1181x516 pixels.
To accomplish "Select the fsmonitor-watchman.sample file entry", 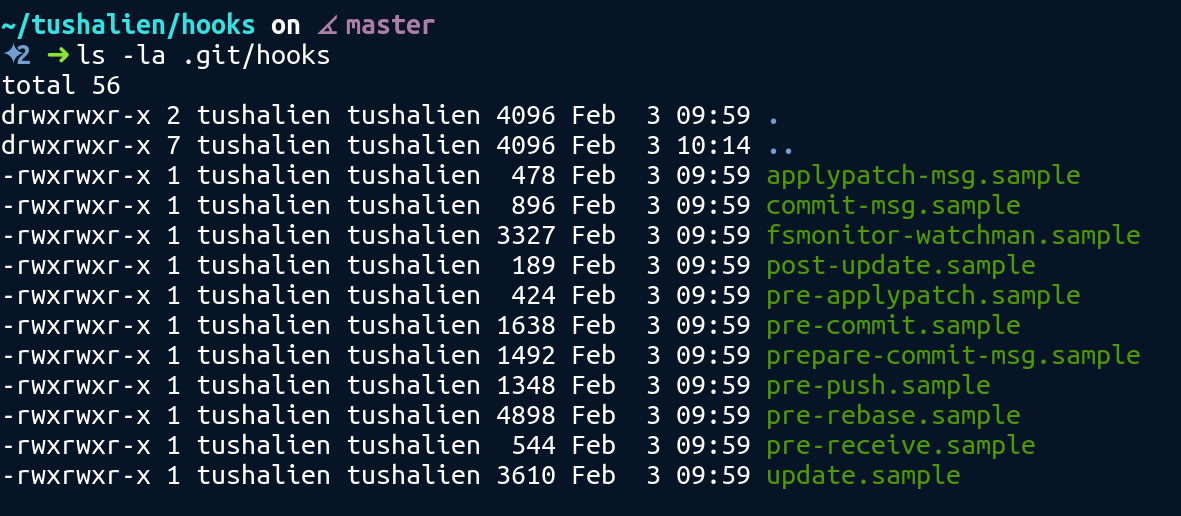I will click(x=953, y=236).
